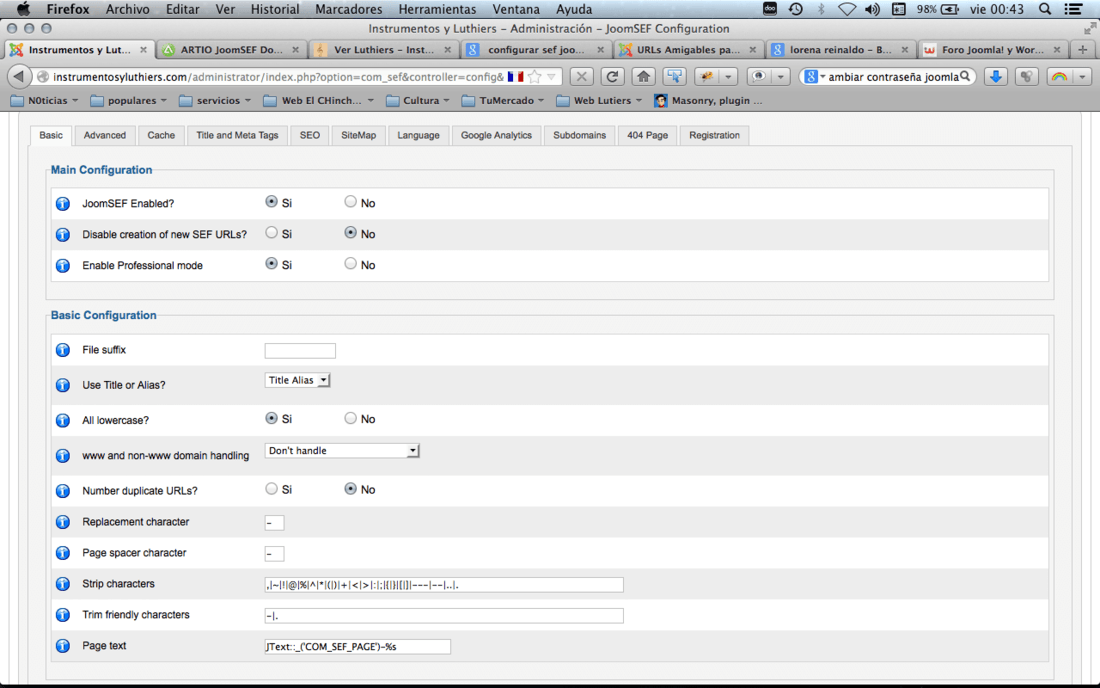This screenshot has height=688, width=1100.
Task: Click info icon beside Enable Professional mode
Action: click(63, 265)
